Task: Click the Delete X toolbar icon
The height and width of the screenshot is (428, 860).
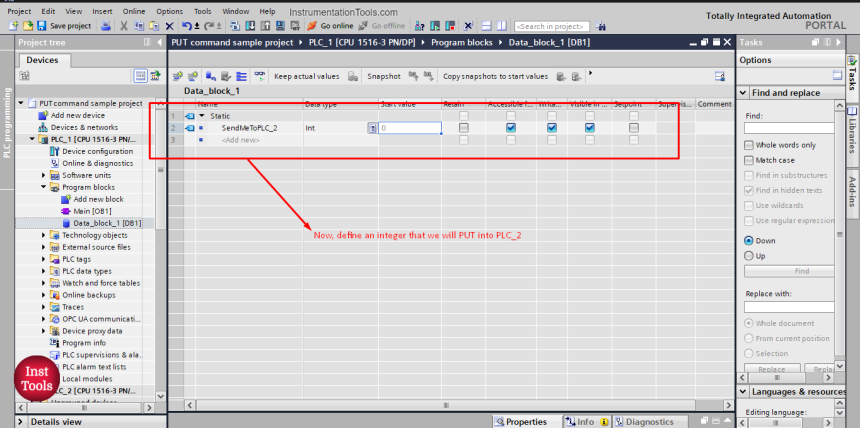Action: (x=170, y=26)
